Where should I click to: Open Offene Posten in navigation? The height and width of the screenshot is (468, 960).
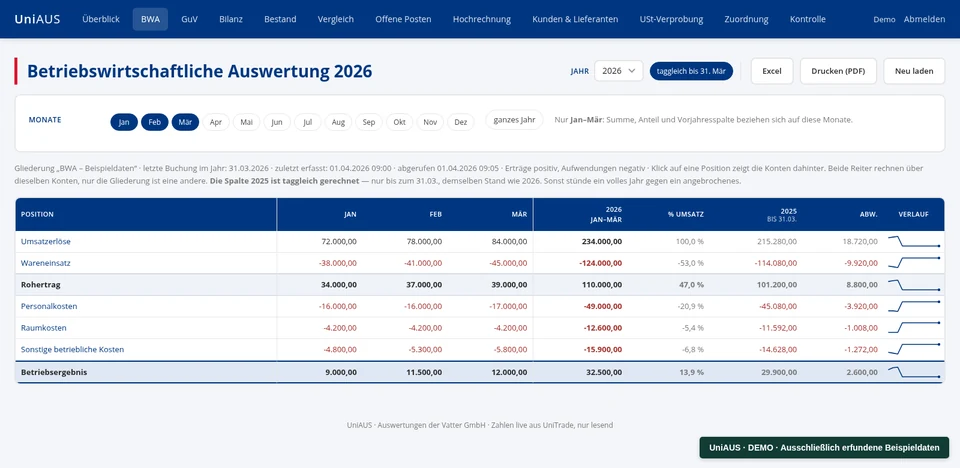click(x=403, y=19)
